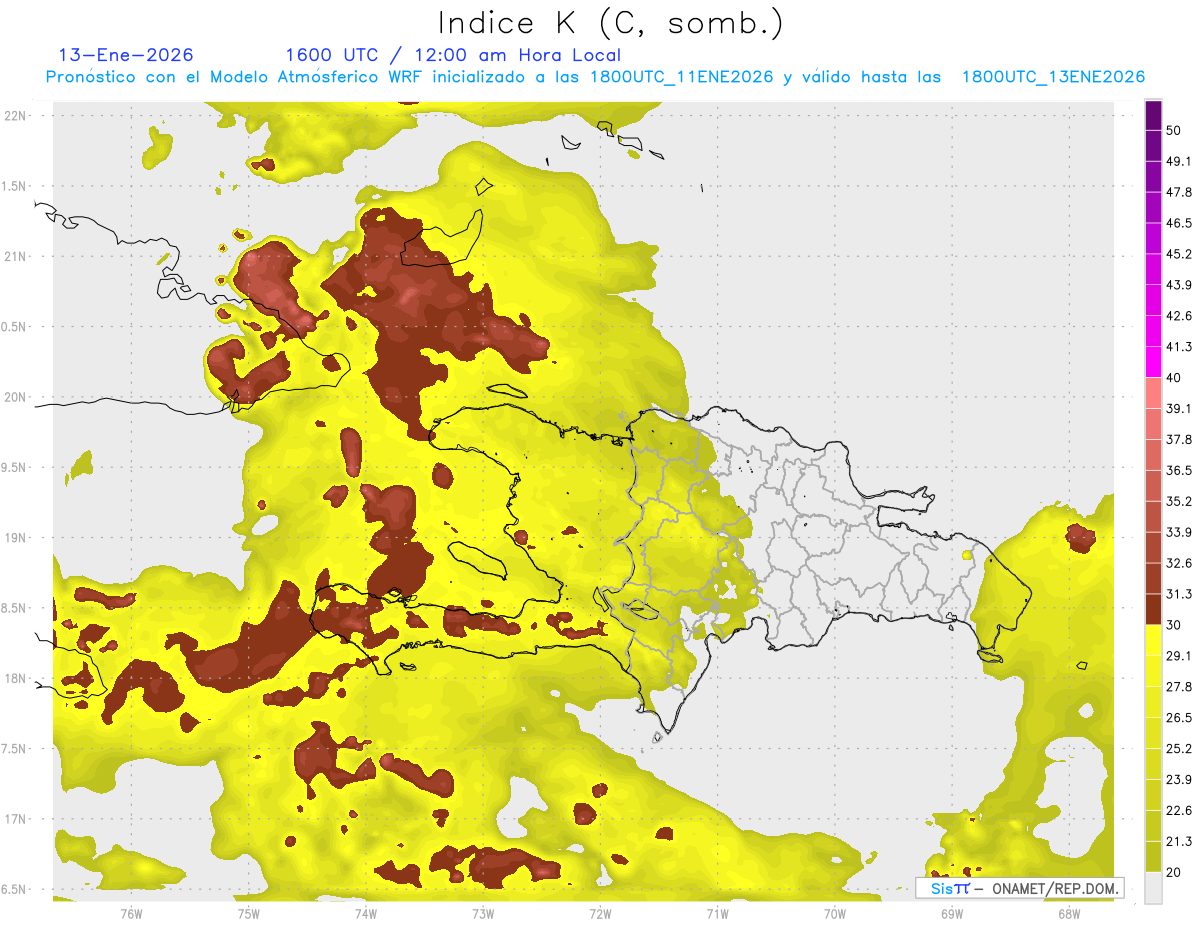The height and width of the screenshot is (927, 1200).
Task: Click the "21.3" color scale value
Action: pyautogui.click(x=1179, y=842)
